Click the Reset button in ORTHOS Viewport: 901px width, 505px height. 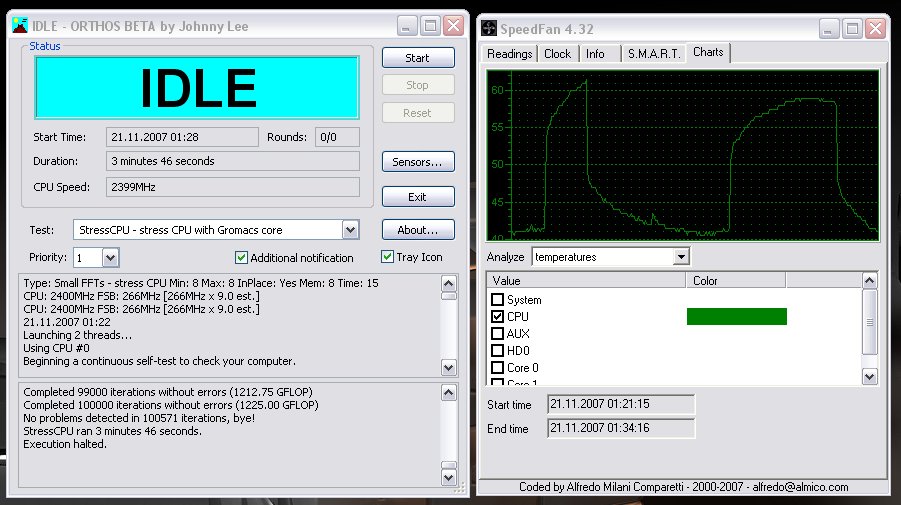click(x=418, y=113)
